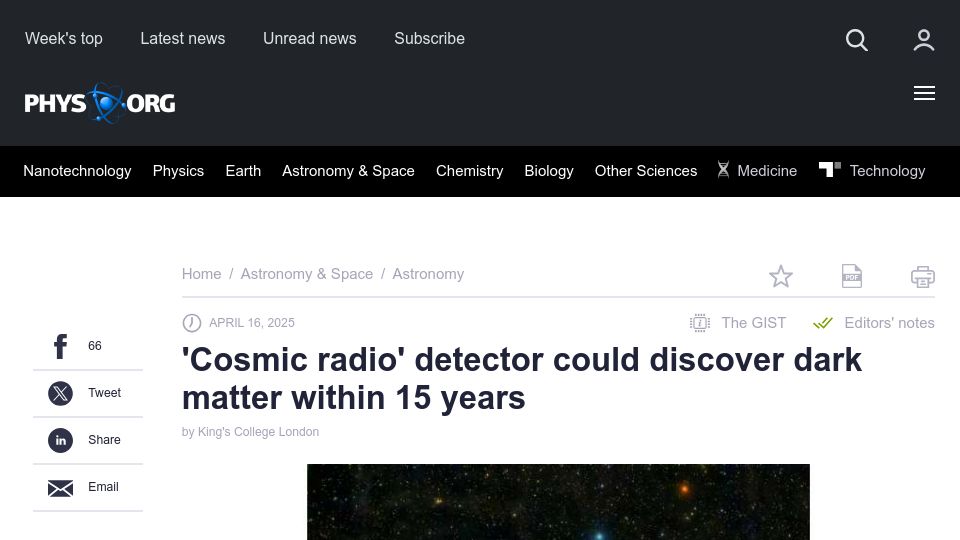Click The GIST info icon
The height and width of the screenshot is (540, 960).
tap(700, 323)
